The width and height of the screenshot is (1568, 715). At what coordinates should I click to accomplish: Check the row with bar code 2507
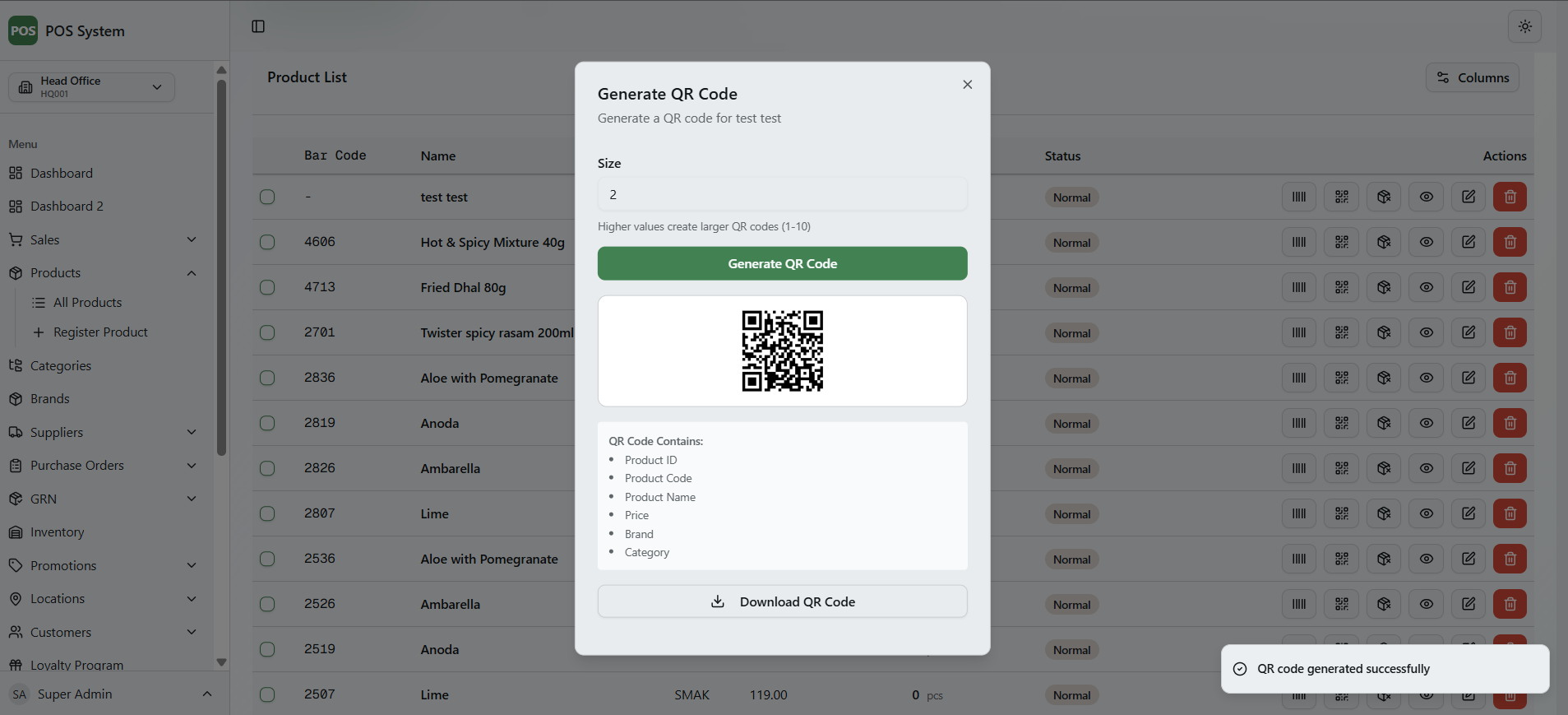coord(267,694)
